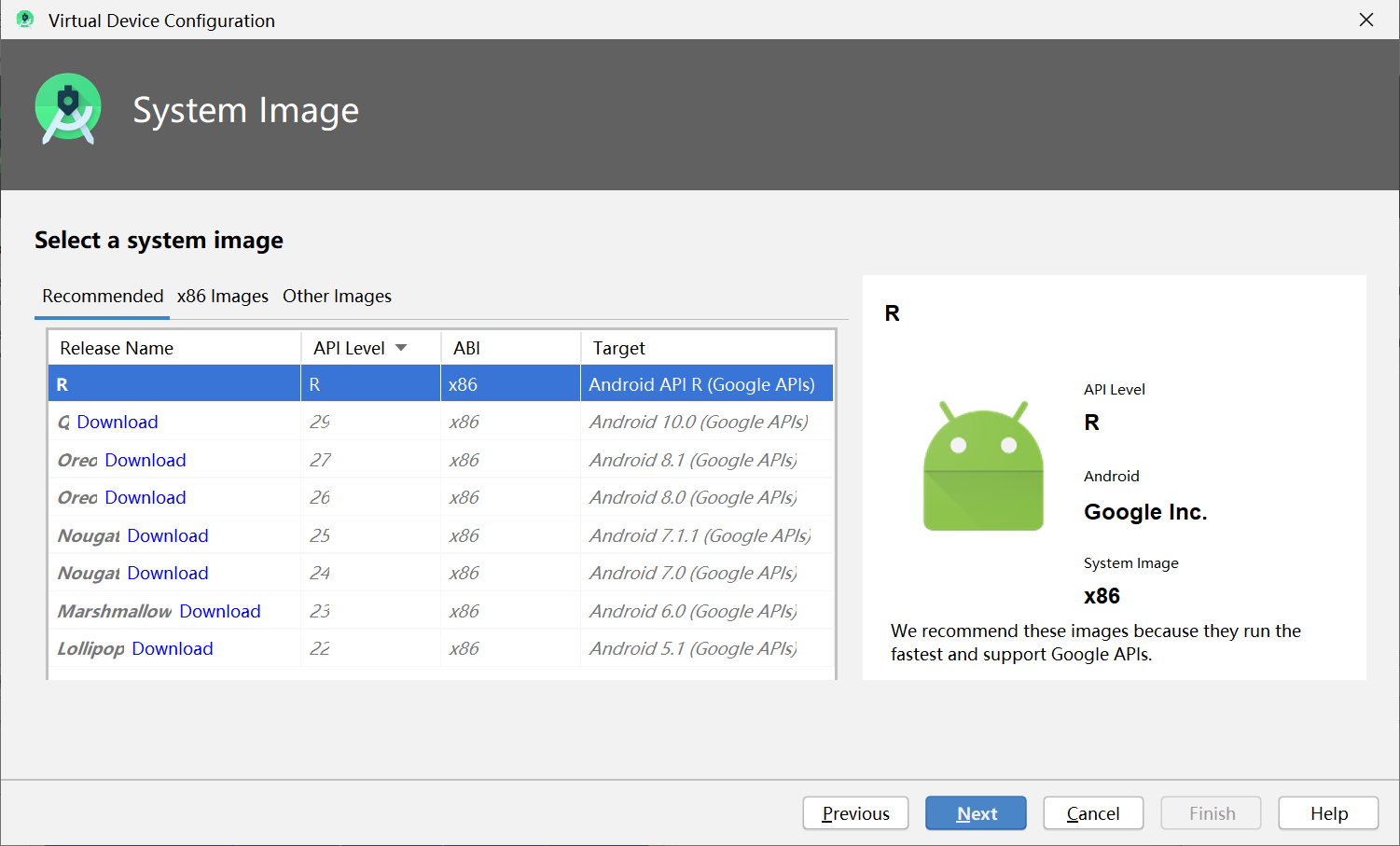Screen dimensions: 1400x846
Task: Close the Virtual Device Configuration dialog
Action: [1366, 20]
